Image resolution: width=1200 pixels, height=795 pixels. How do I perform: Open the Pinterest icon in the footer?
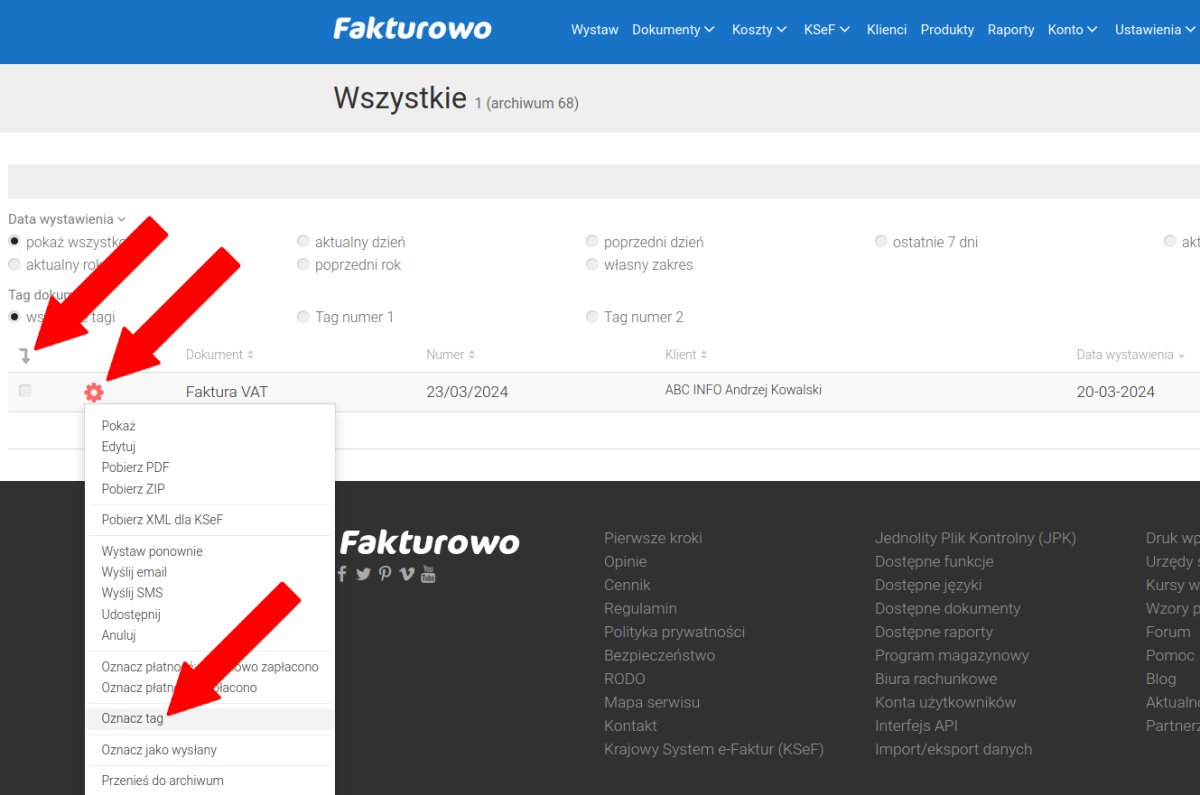pyautogui.click(x=385, y=574)
